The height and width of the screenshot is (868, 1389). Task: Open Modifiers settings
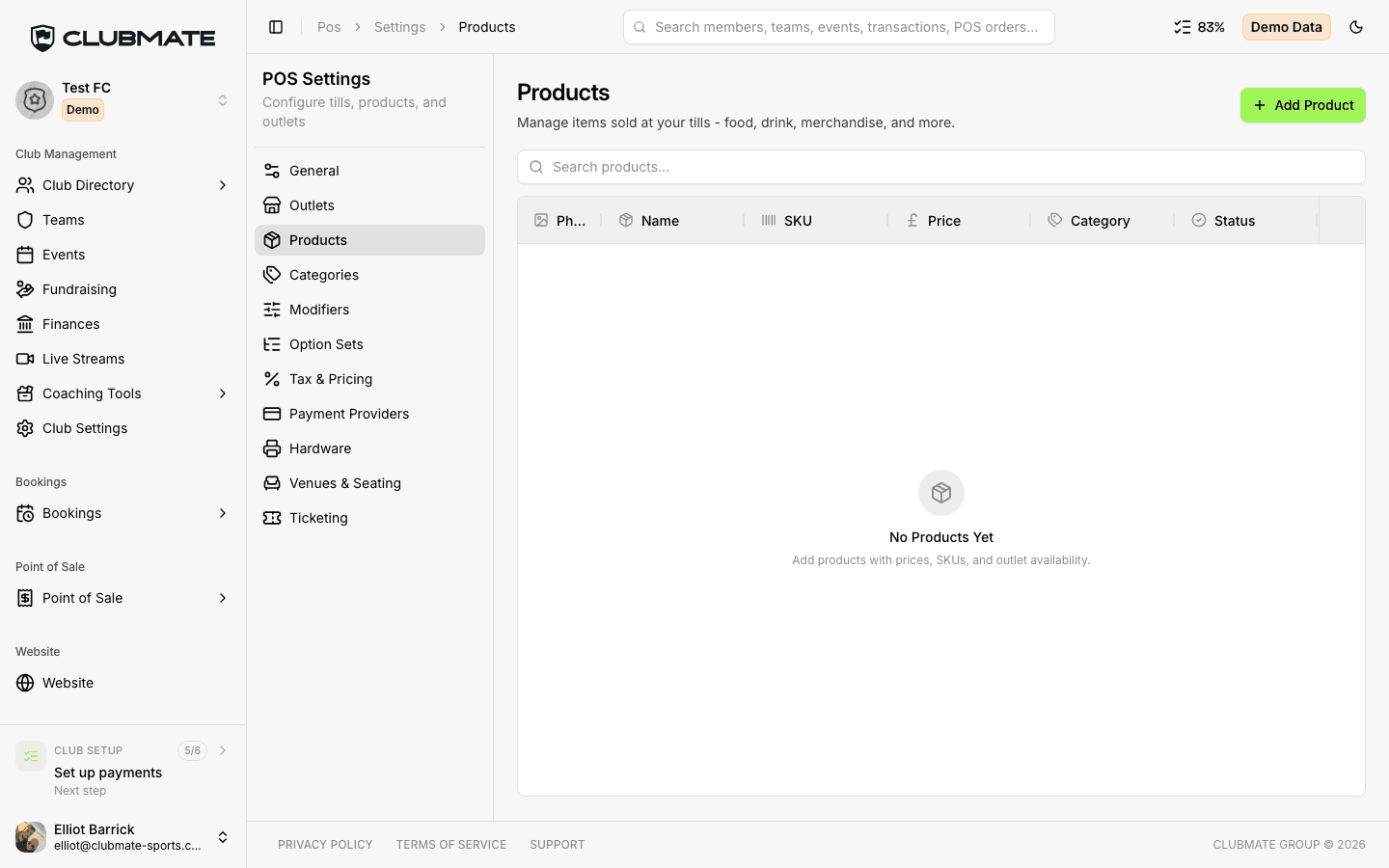pyautogui.click(x=369, y=310)
